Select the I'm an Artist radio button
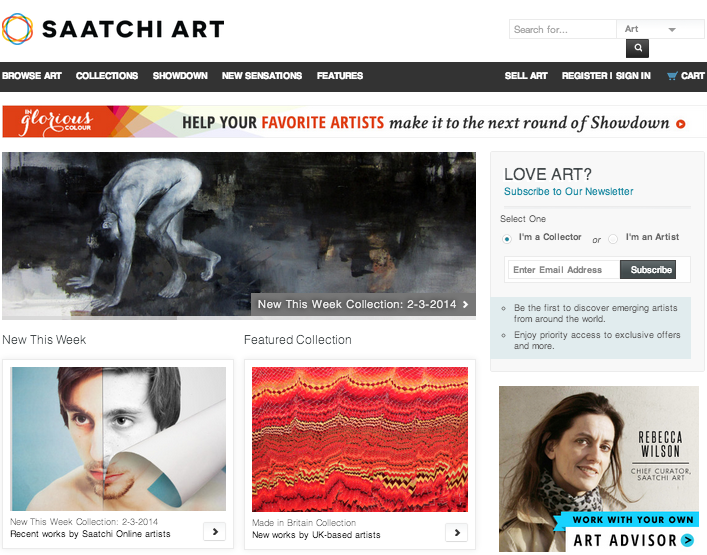 click(x=613, y=239)
